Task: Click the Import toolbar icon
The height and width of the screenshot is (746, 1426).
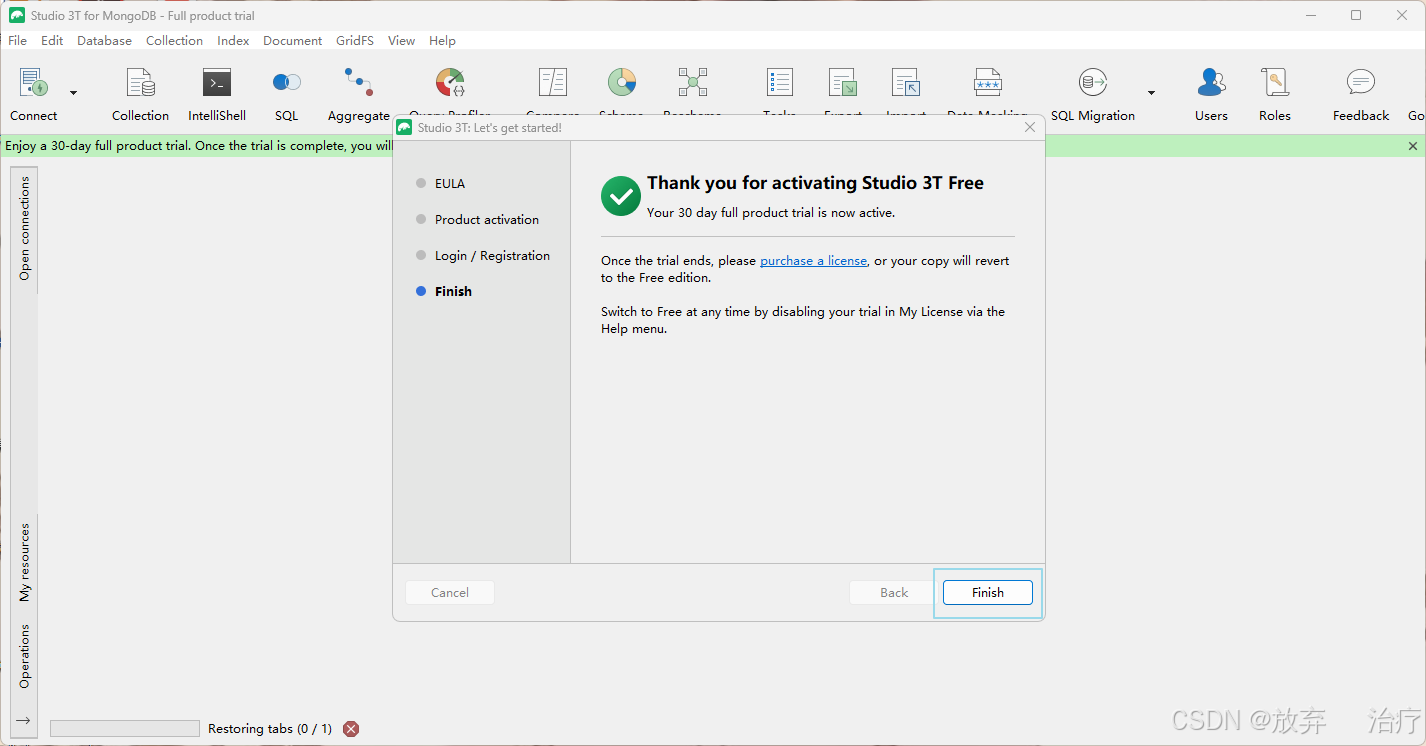Action: tap(906, 84)
